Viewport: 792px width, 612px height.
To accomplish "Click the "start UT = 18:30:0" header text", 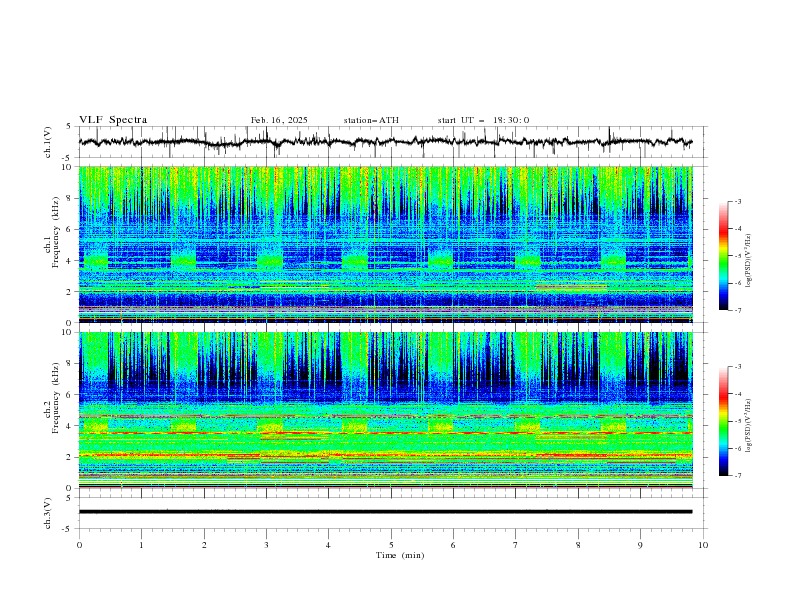I will (x=483, y=120).
